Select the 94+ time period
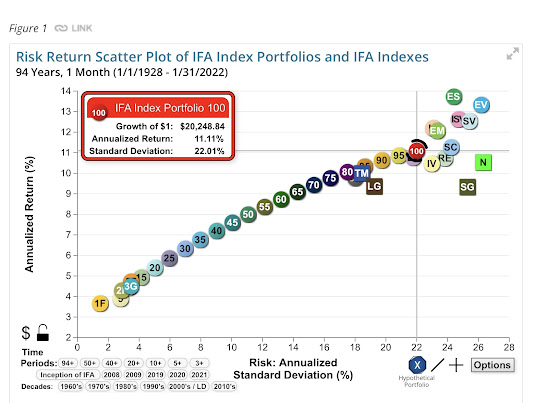This screenshot has width=535, height=403. tap(68, 363)
